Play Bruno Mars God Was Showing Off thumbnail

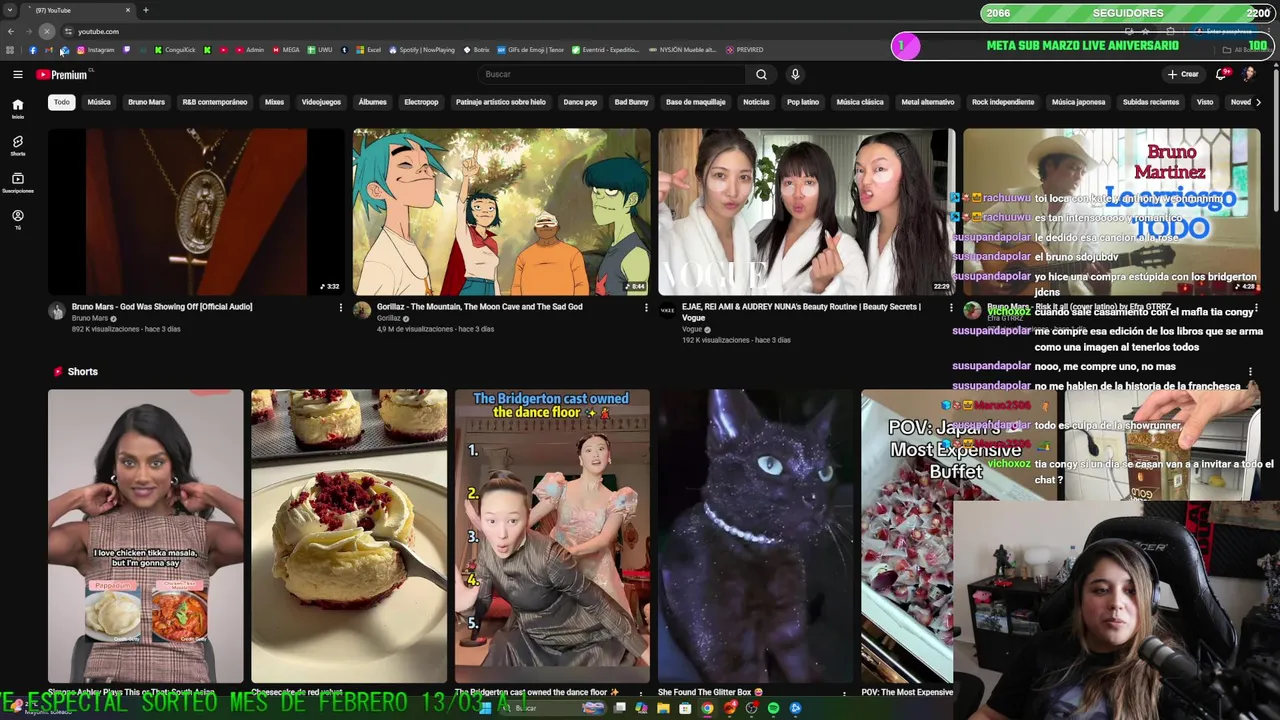coord(196,212)
